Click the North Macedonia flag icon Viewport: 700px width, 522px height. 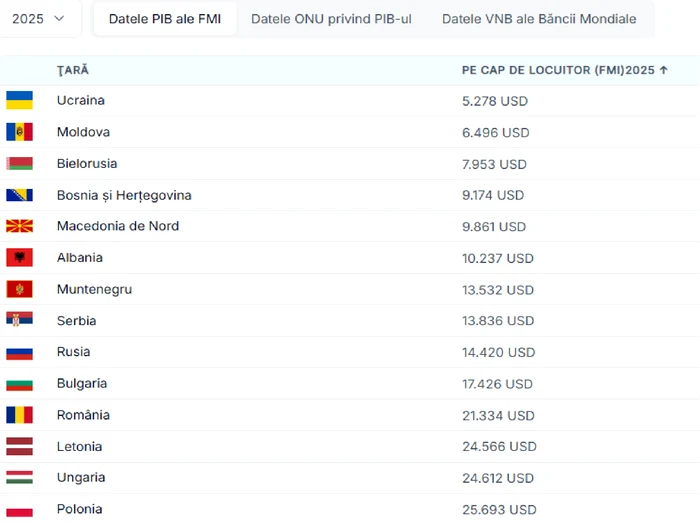tap(19, 226)
